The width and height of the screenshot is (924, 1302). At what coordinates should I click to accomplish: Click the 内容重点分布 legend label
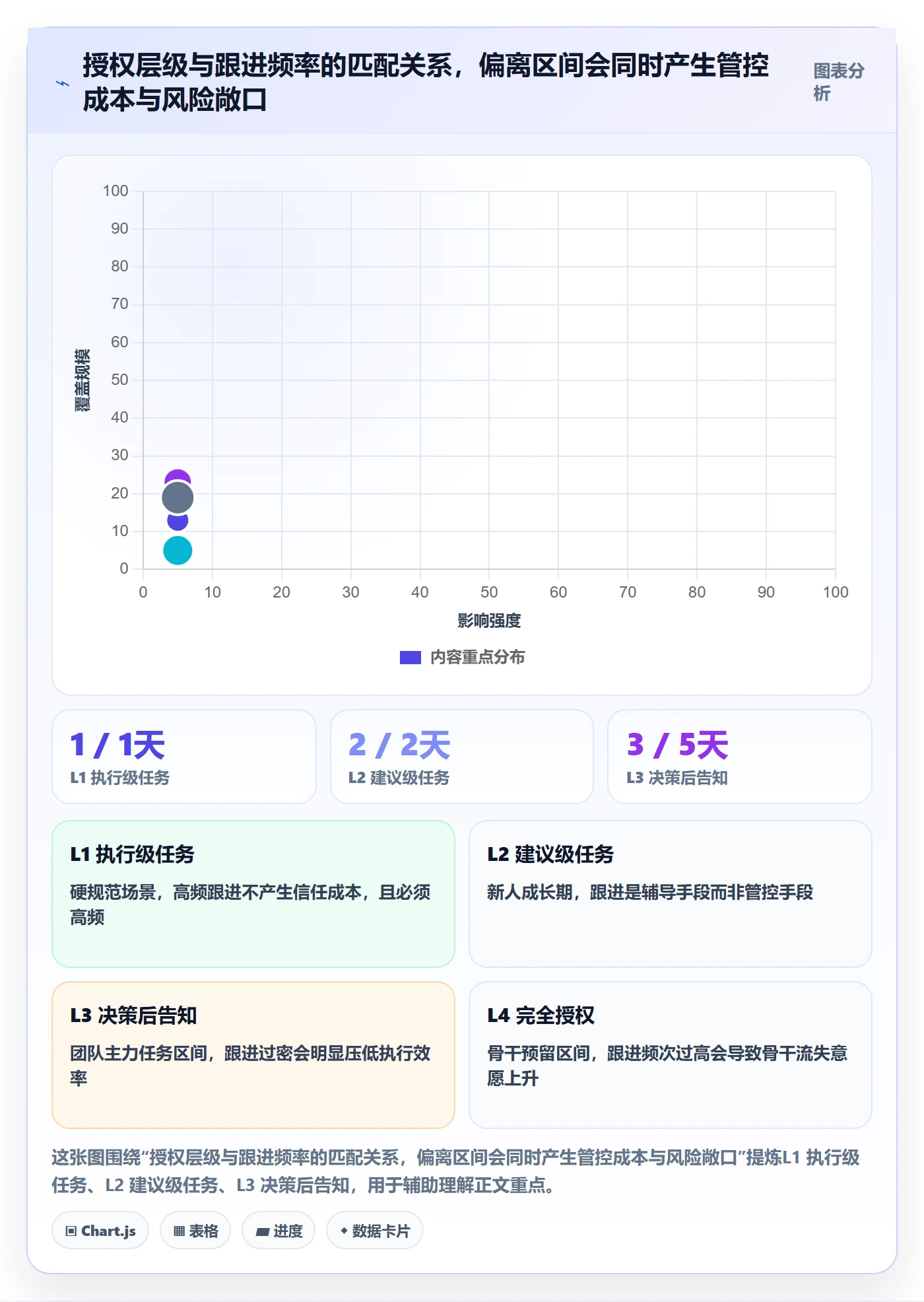tap(478, 658)
